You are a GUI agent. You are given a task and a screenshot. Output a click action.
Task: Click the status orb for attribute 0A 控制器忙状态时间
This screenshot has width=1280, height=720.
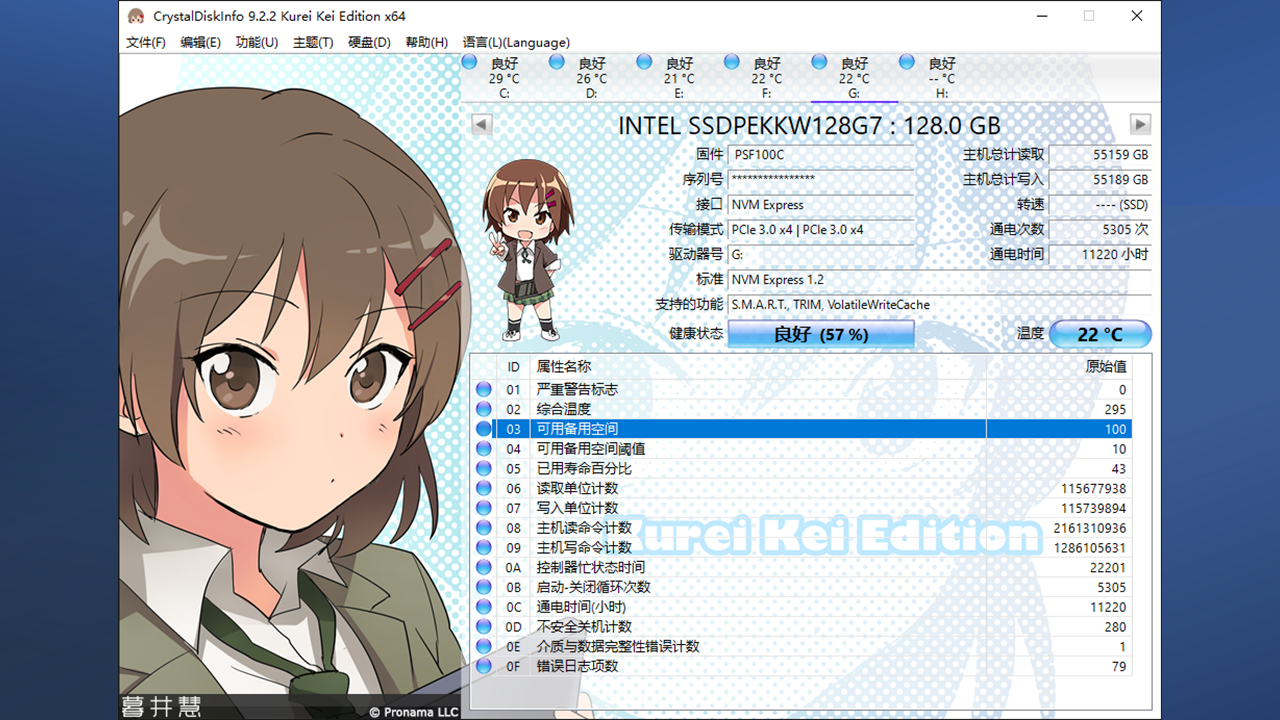point(484,567)
